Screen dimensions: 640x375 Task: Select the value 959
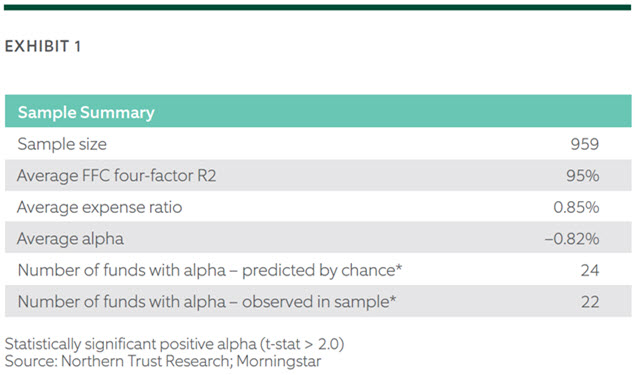click(584, 144)
